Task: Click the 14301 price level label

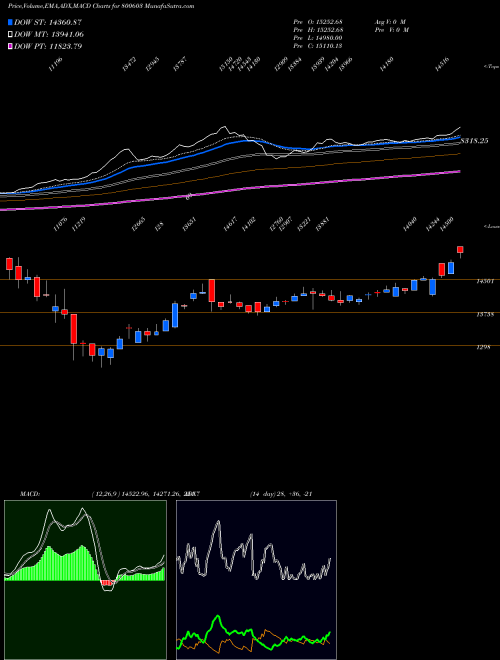Action: 485,282
